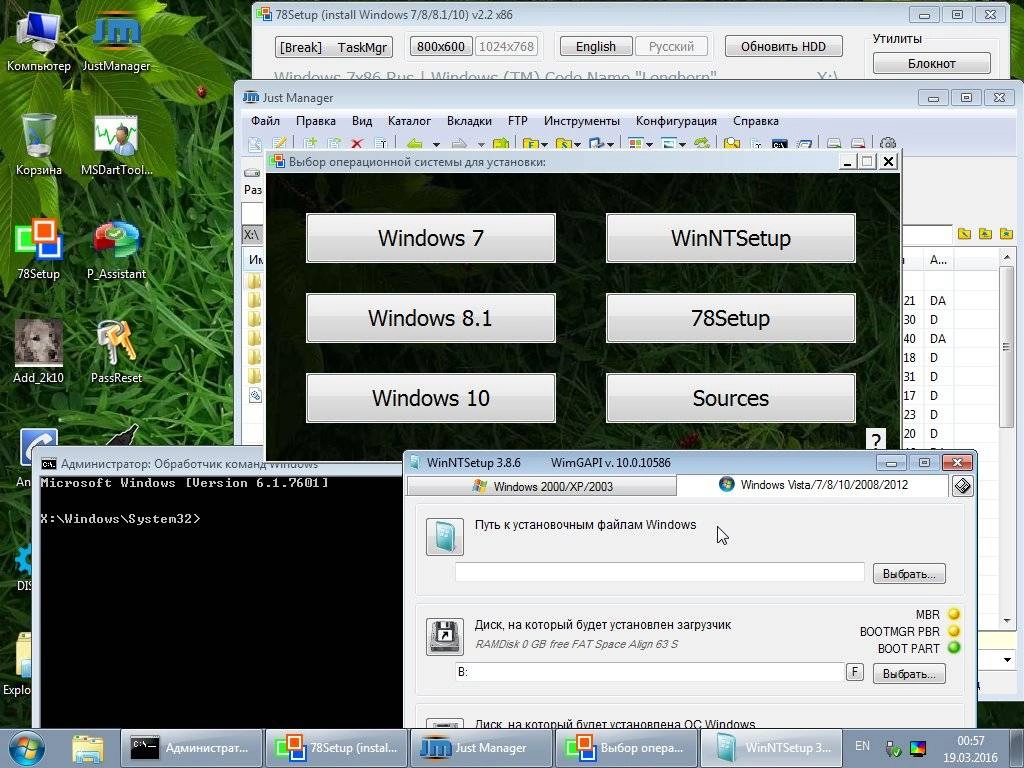Expand the first yellow folder dropdown in Just Manager toolbar

coord(544,144)
